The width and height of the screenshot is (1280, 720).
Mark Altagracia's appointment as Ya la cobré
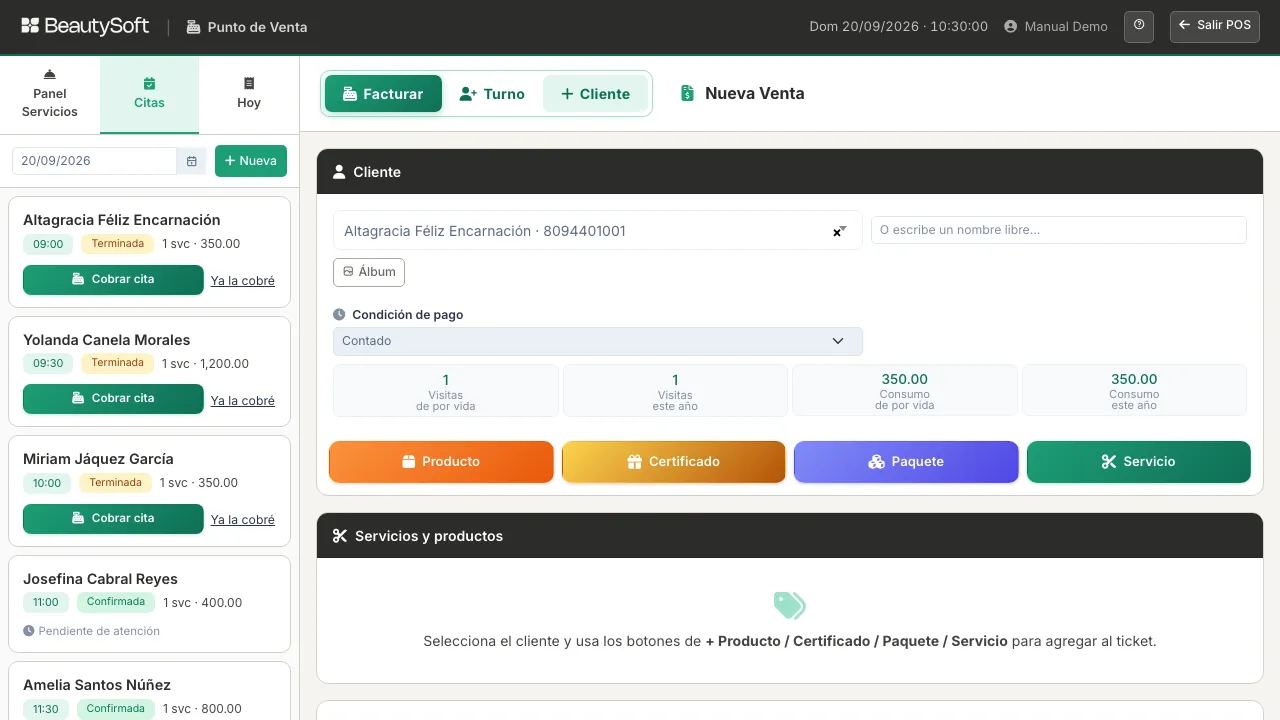243,281
